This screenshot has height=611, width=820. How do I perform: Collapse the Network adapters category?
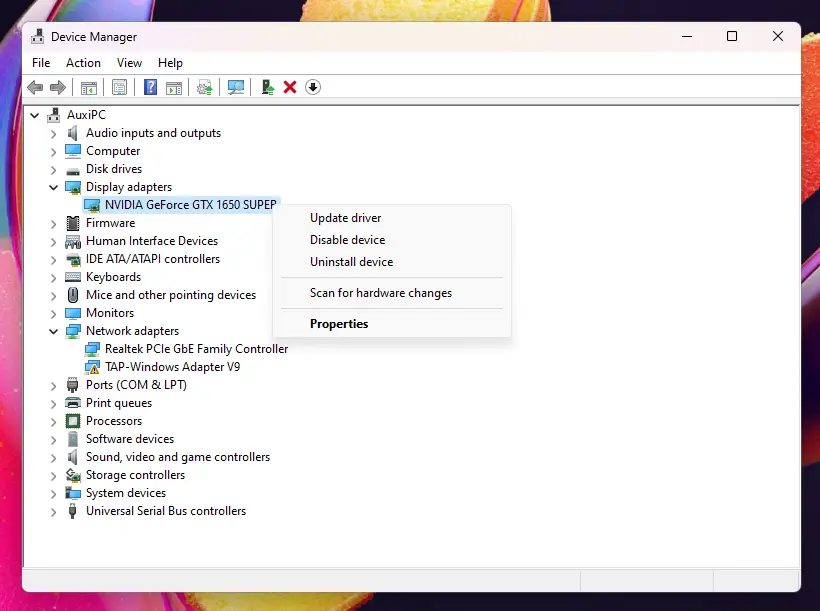coord(53,331)
